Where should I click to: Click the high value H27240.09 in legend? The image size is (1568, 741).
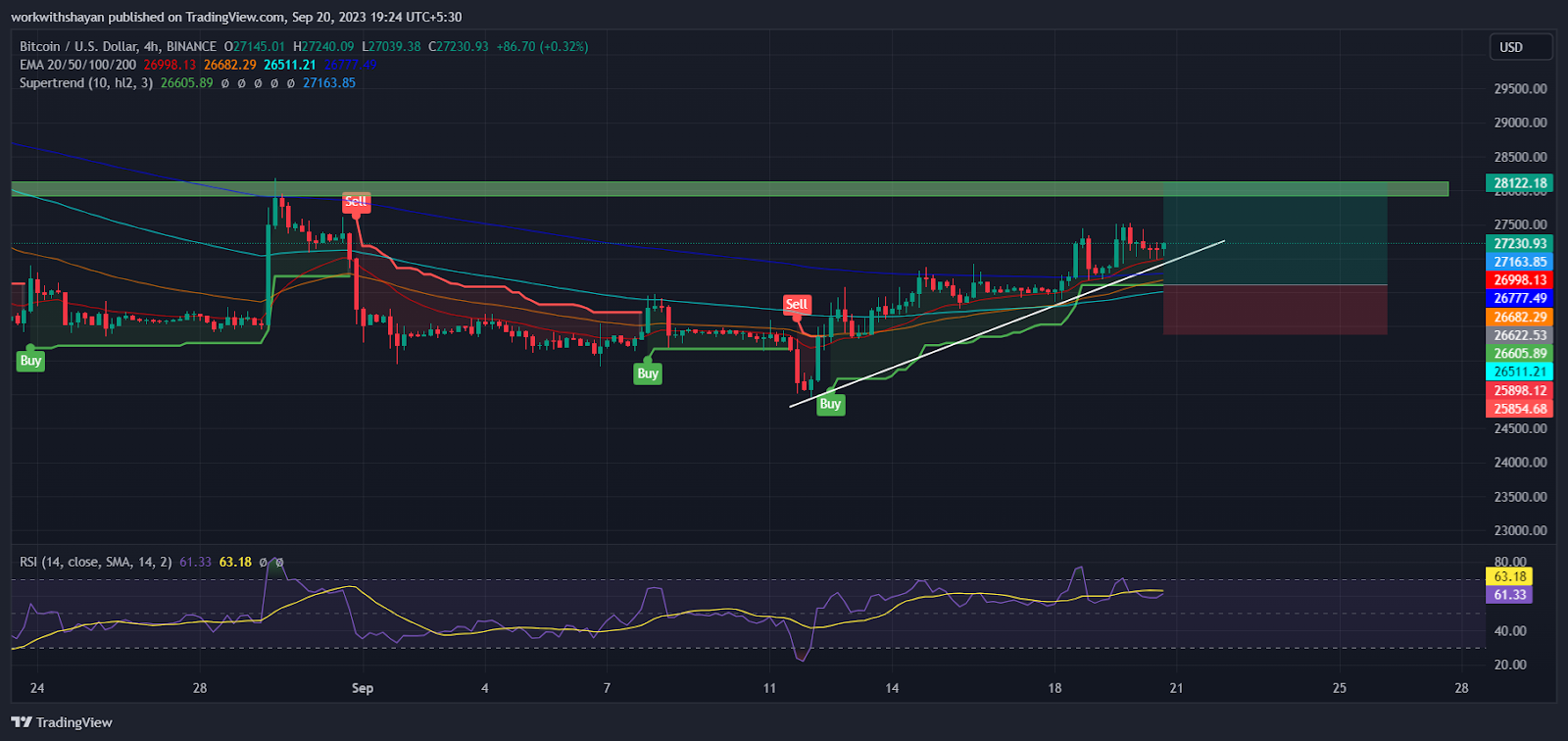[323, 46]
